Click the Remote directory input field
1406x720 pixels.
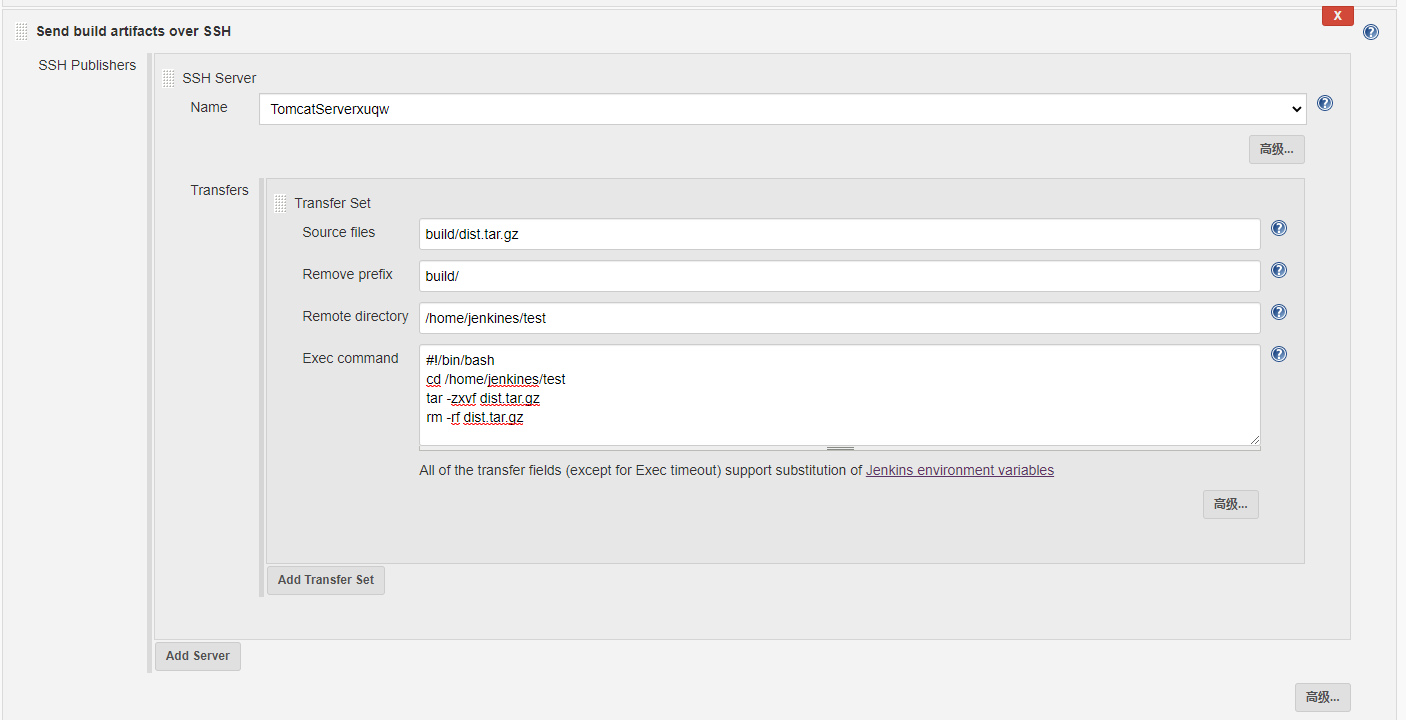coord(839,318)
